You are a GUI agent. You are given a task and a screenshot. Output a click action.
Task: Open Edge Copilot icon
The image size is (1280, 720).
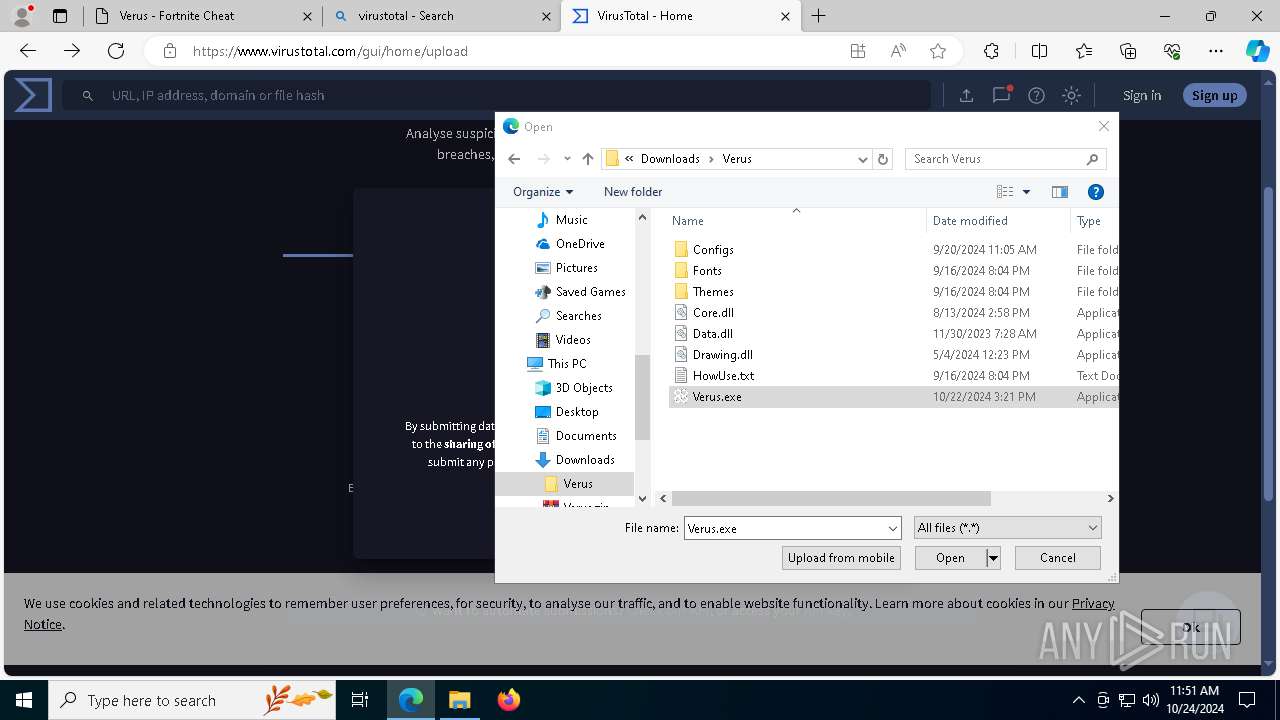pyautogui.click(x=1257, y=51)
